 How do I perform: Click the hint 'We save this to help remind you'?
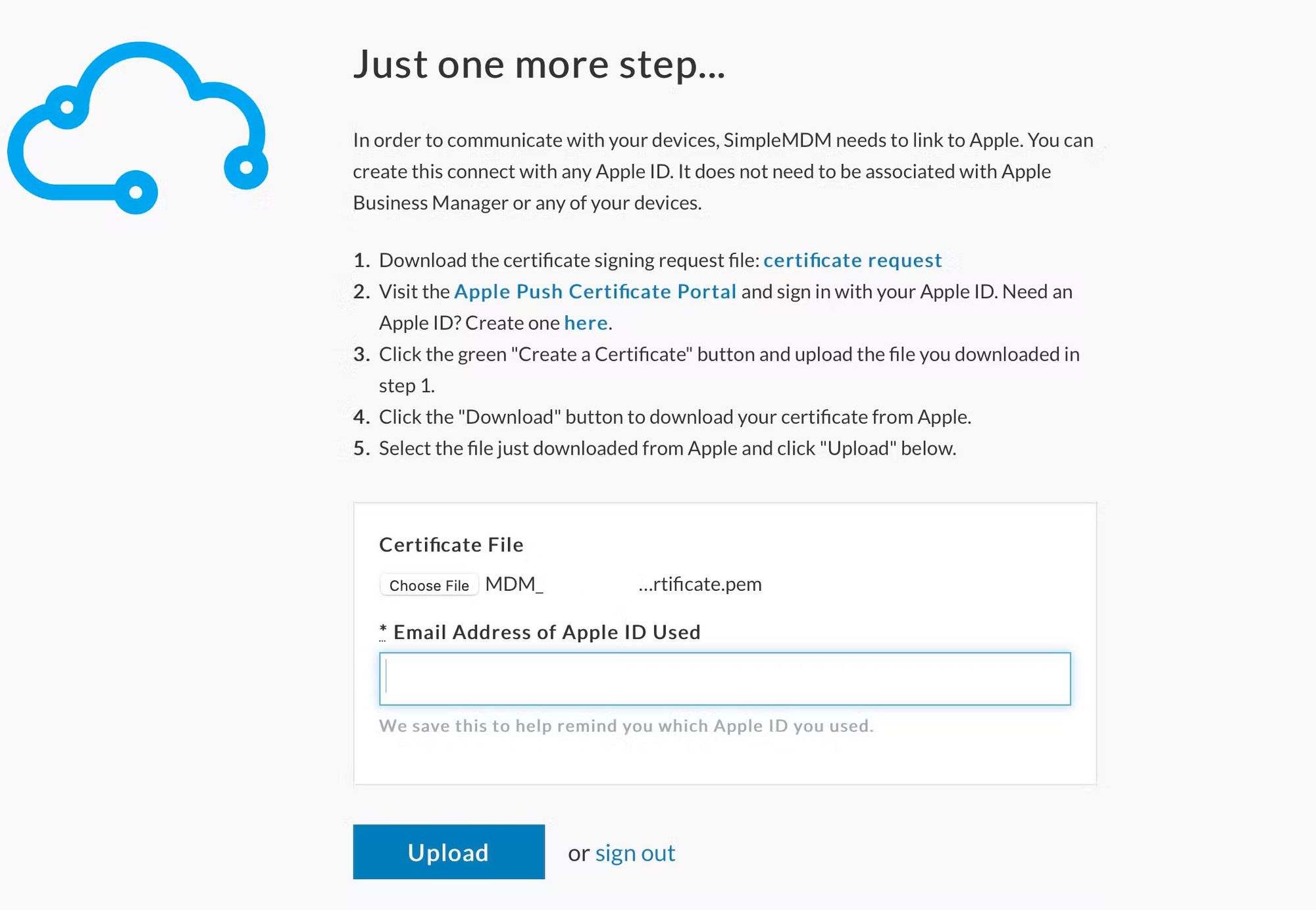pyautogui.click(x=626, y=726)
